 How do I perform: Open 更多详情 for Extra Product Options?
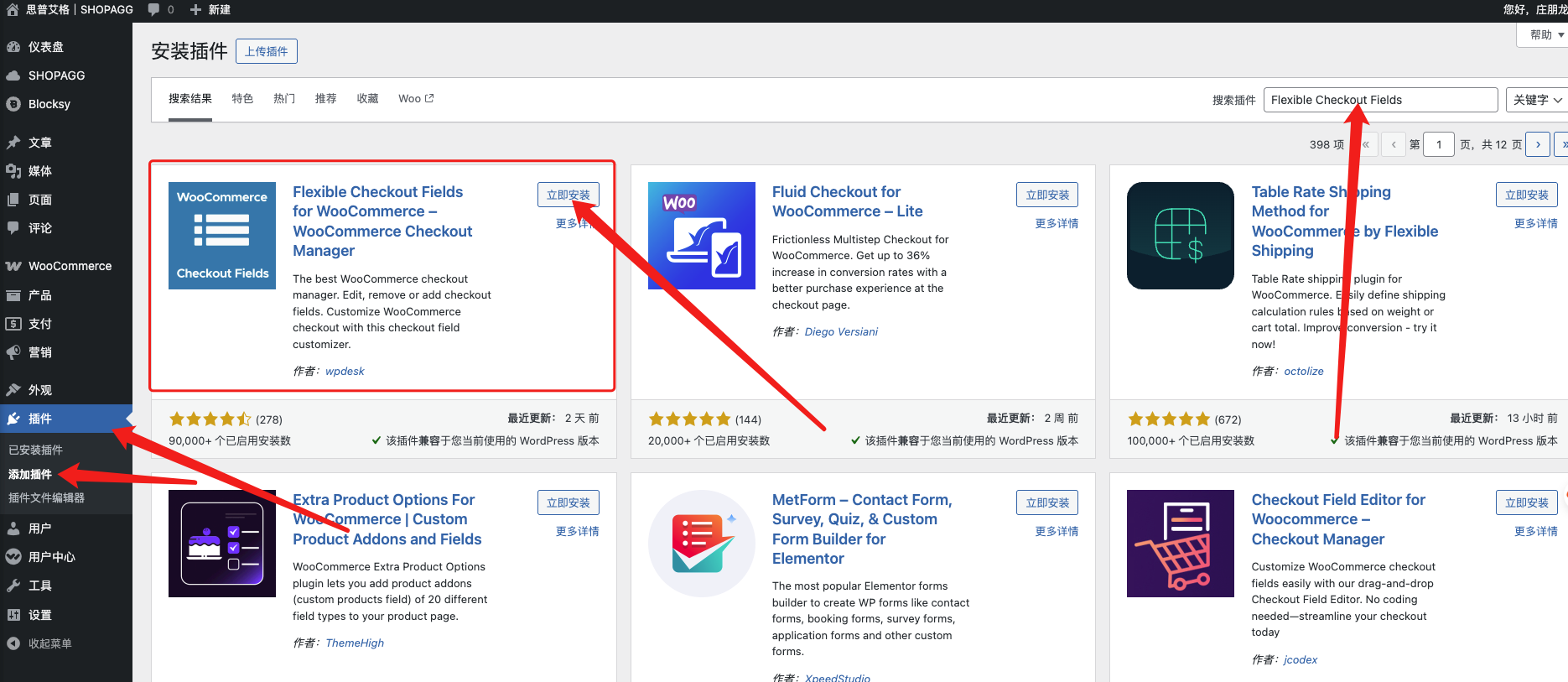coord(578,531)
